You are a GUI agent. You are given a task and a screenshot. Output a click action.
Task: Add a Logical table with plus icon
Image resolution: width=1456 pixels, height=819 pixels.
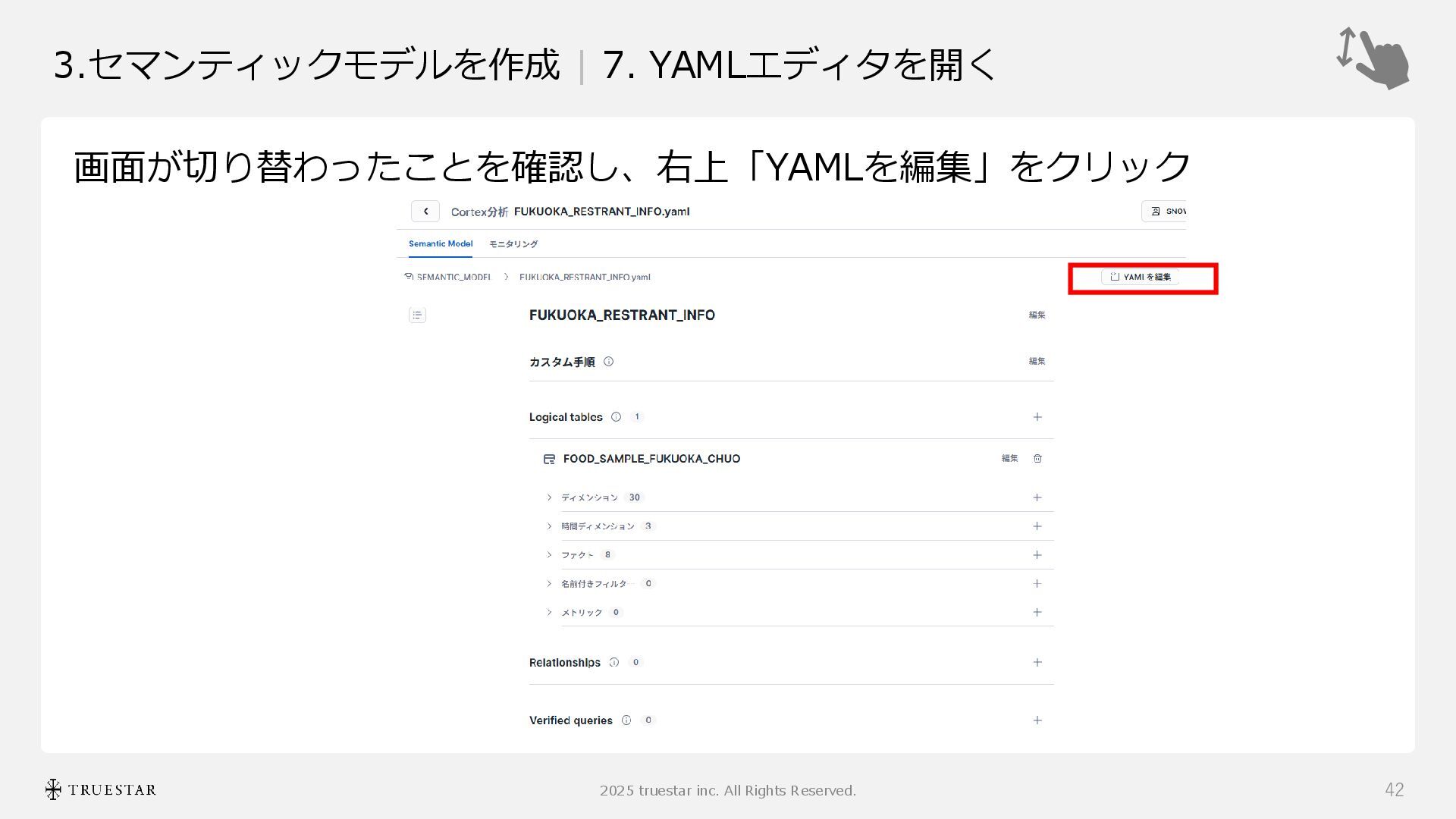1037,417
